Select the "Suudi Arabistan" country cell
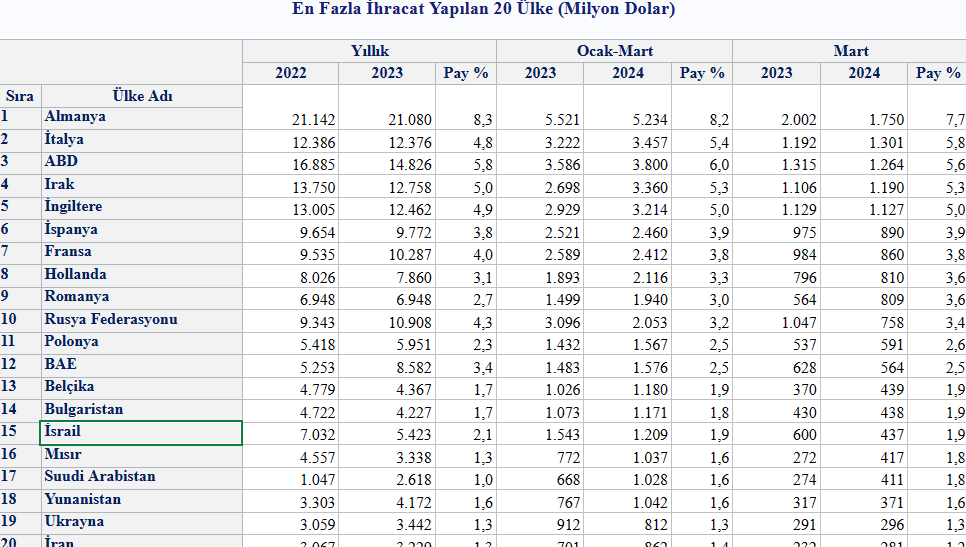The width and height of the screenshot is (966, 547). tap(100, 477)
